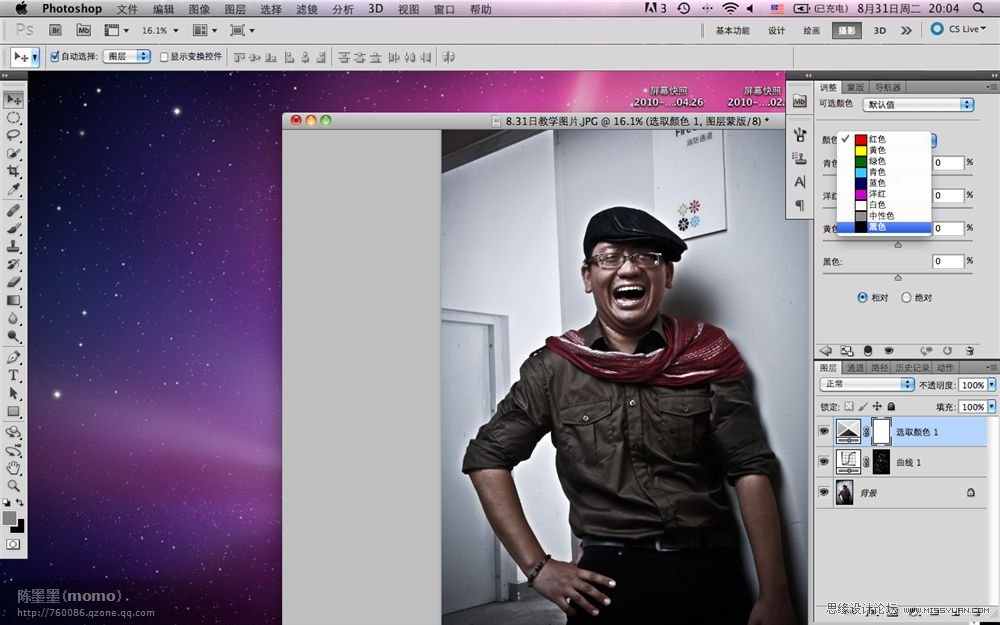Toggle adjustment layer visibility eye in Adjustments panel
Viewport: 1000px width, 625px height.
[888, 350]
